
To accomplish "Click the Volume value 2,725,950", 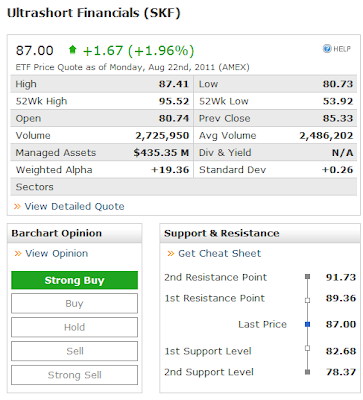I will click(x=162, y=136).
